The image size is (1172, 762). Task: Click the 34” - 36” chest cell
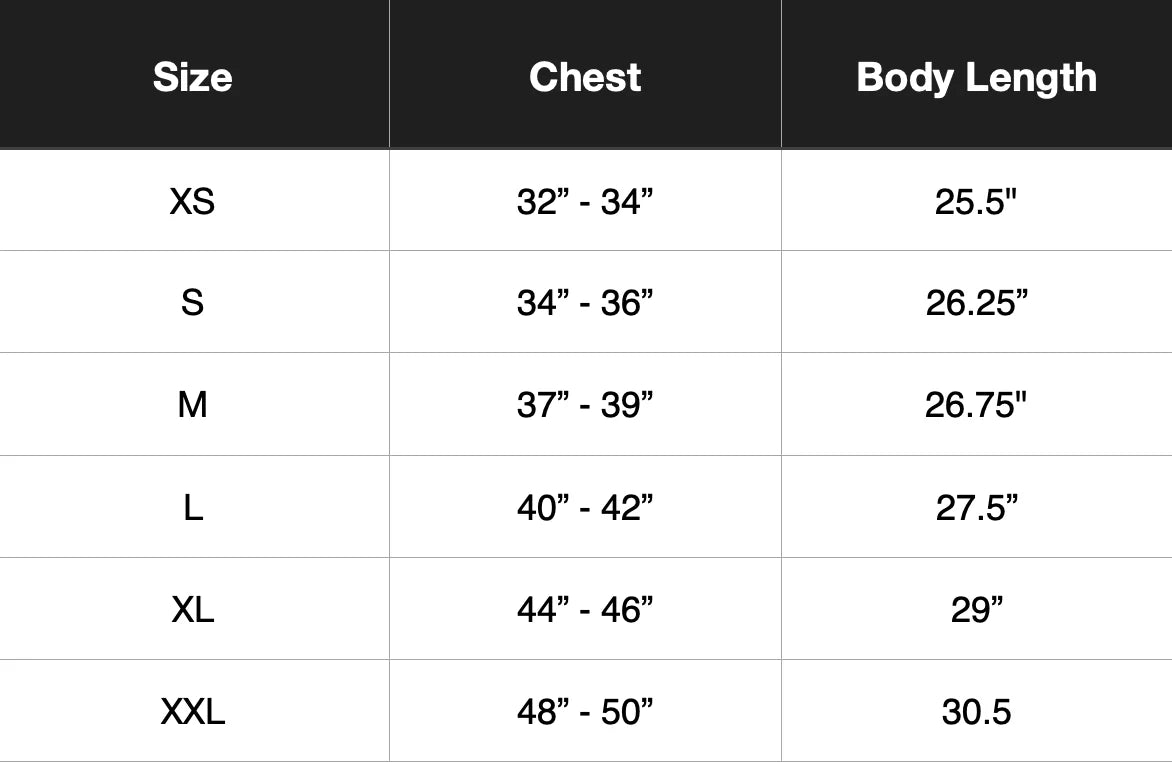pyautogui.click(x=585, y=303)
